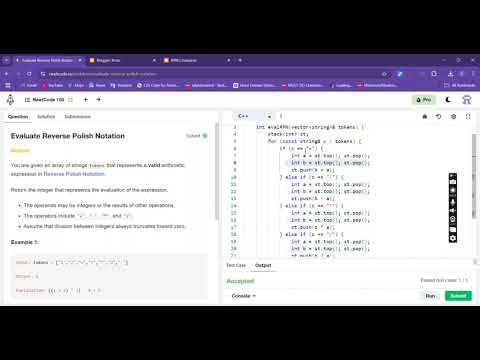480x360 pixels.
Task: Expand the Console dropdown
Action: coord(244,296)
